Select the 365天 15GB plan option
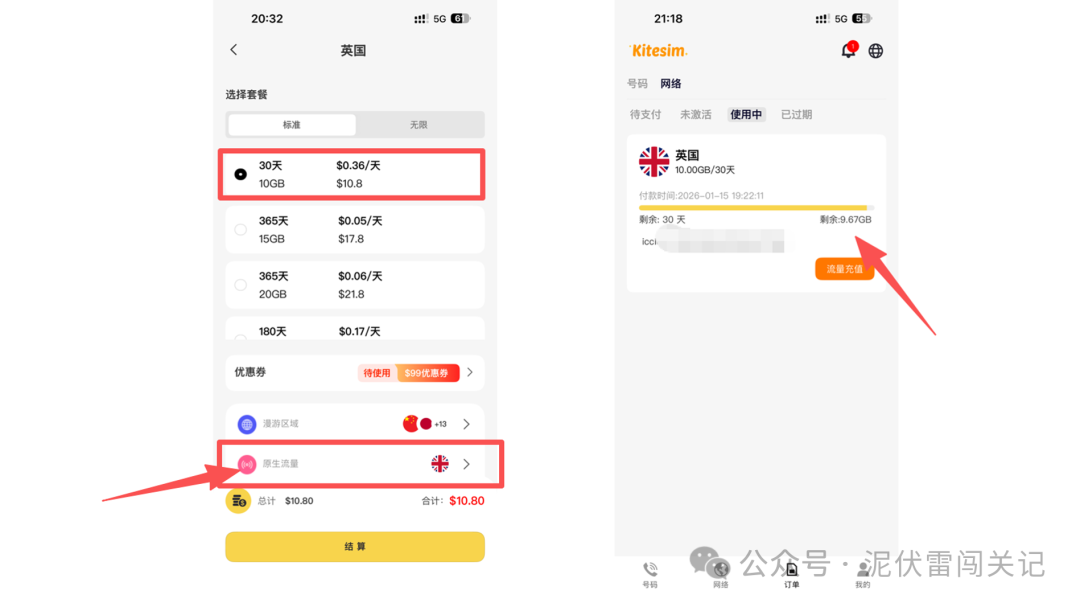This screenshot has height=607, width=1080. coord(240,228)
